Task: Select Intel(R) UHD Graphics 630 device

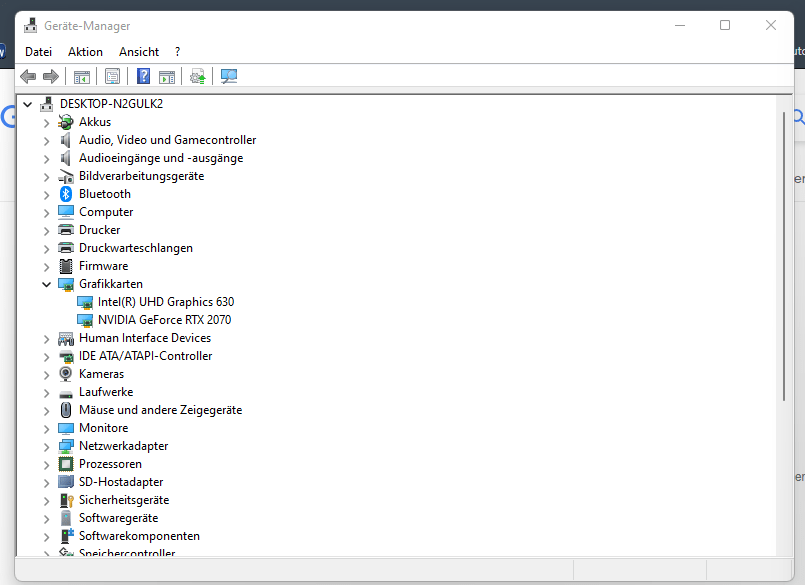Action: [166, 302]
